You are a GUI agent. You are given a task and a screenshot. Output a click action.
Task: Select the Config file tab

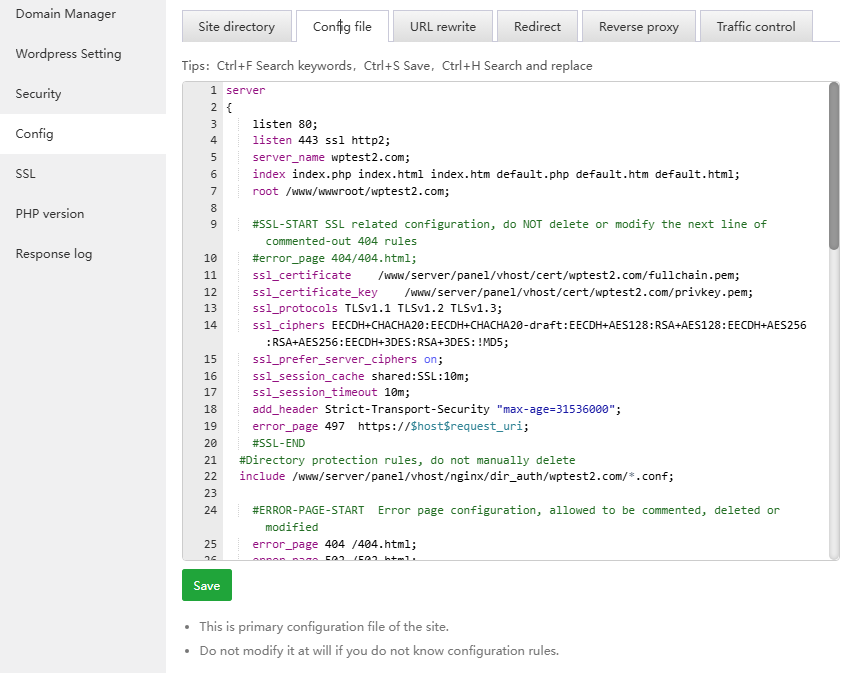click(342, 27)
